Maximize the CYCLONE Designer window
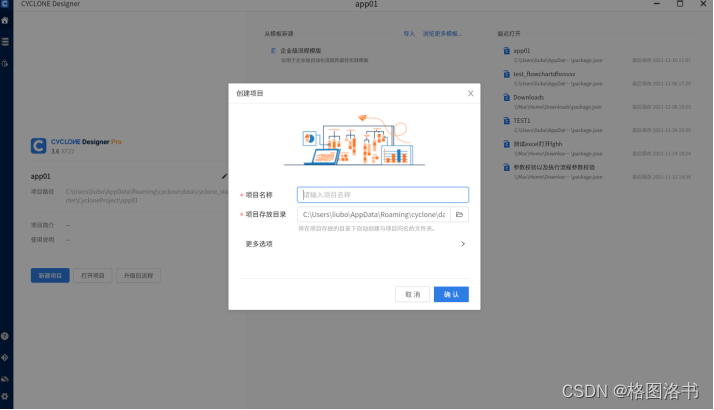Viewport: 714px width, 410px height. click(680, 4)
